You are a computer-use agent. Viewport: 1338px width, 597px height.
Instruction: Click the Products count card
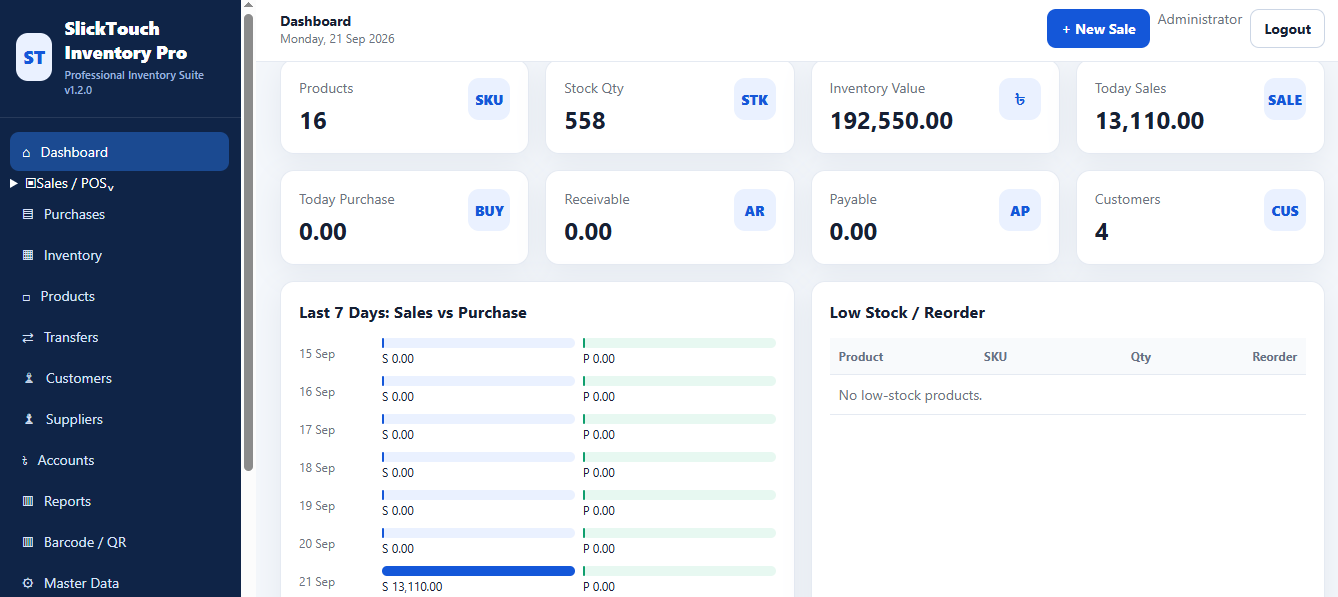[x=404, y=107]
